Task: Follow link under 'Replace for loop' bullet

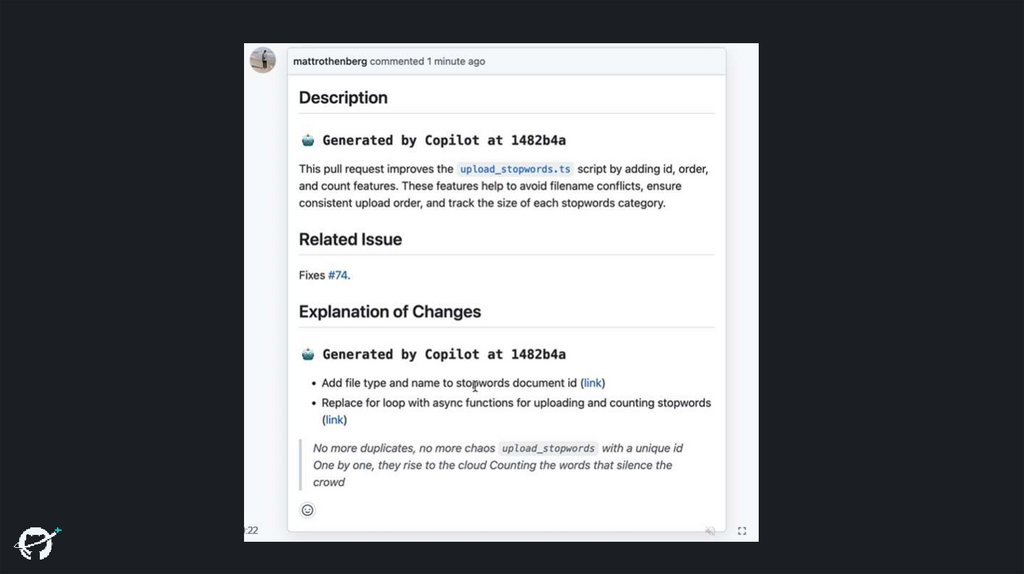Action: click(334, 420)
